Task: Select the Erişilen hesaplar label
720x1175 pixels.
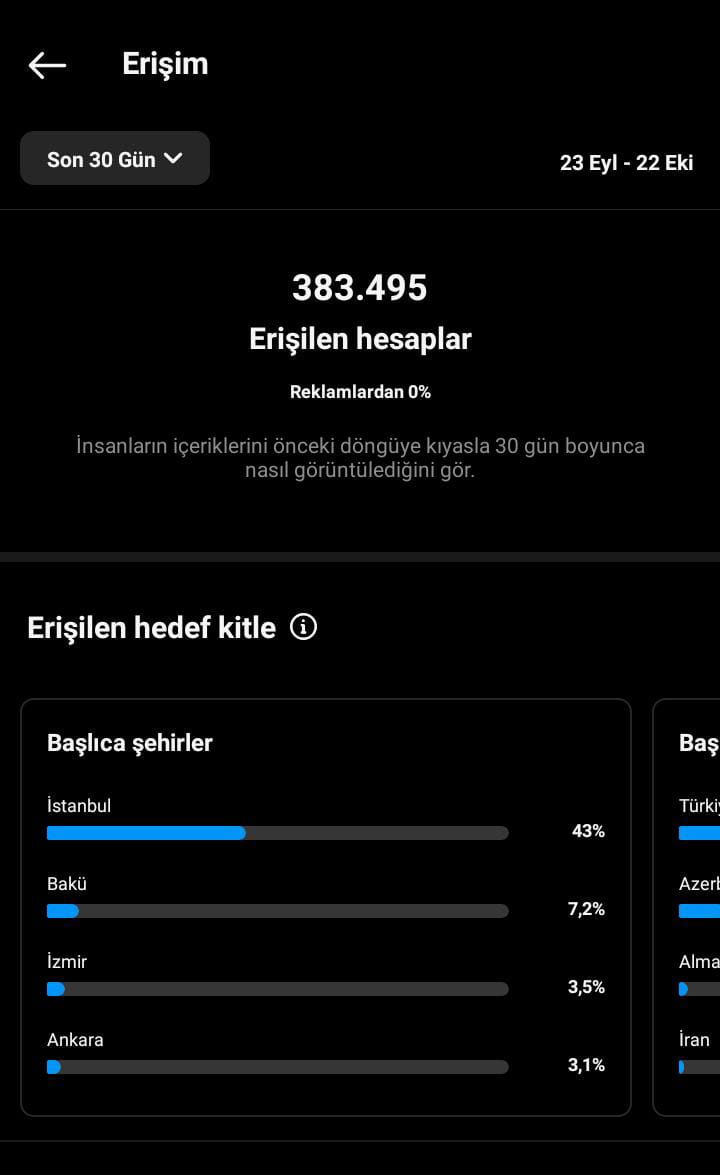Action: coord(360,339)
